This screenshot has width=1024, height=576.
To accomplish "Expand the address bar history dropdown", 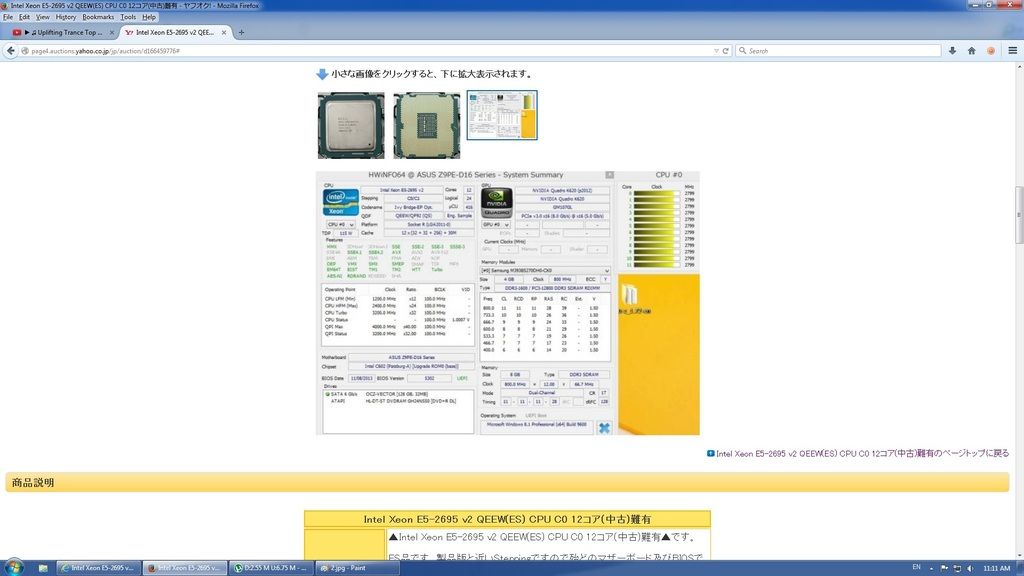I will (x=716, y=50).
